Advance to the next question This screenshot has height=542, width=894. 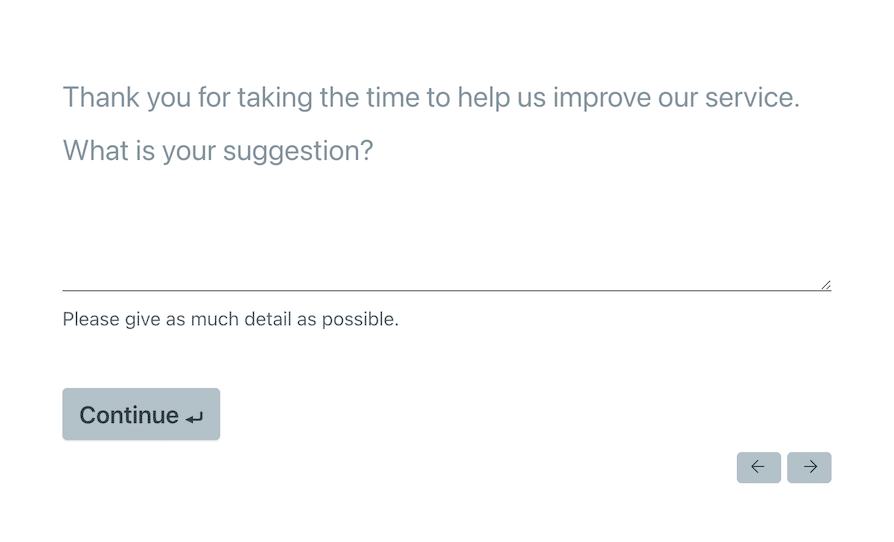809,467
